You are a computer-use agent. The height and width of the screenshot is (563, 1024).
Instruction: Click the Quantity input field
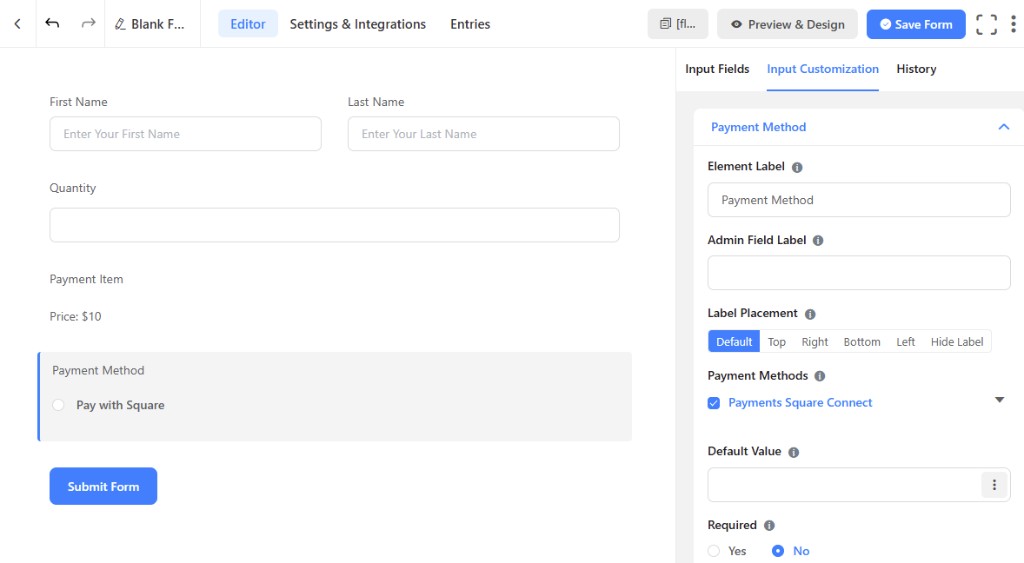pyautogui.click(x=334, y=225)
